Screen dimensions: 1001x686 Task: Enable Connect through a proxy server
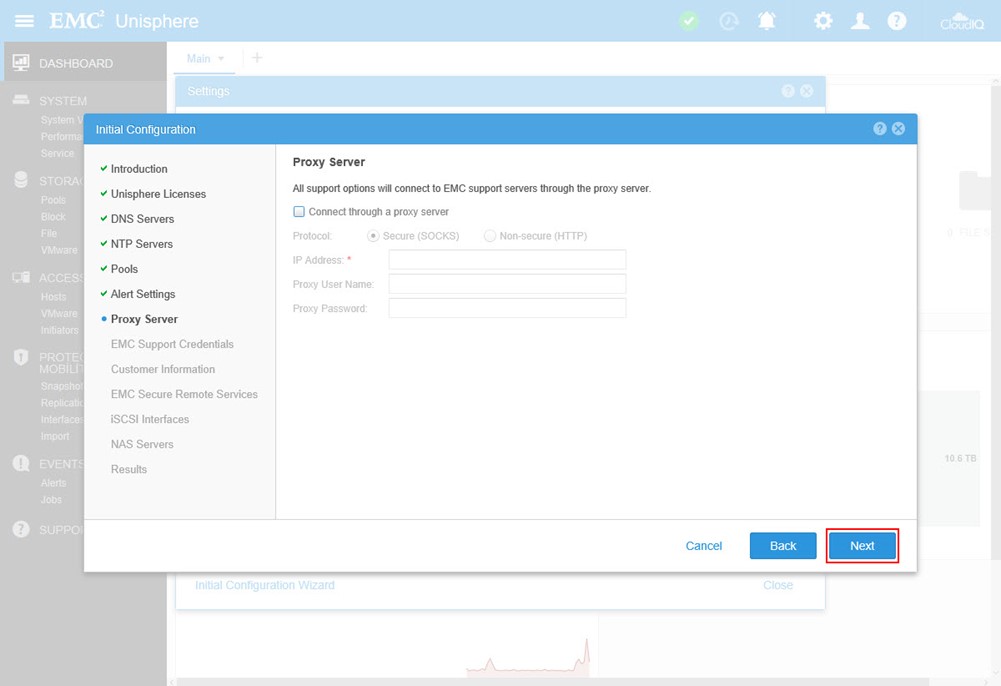(x=299, y=211)
